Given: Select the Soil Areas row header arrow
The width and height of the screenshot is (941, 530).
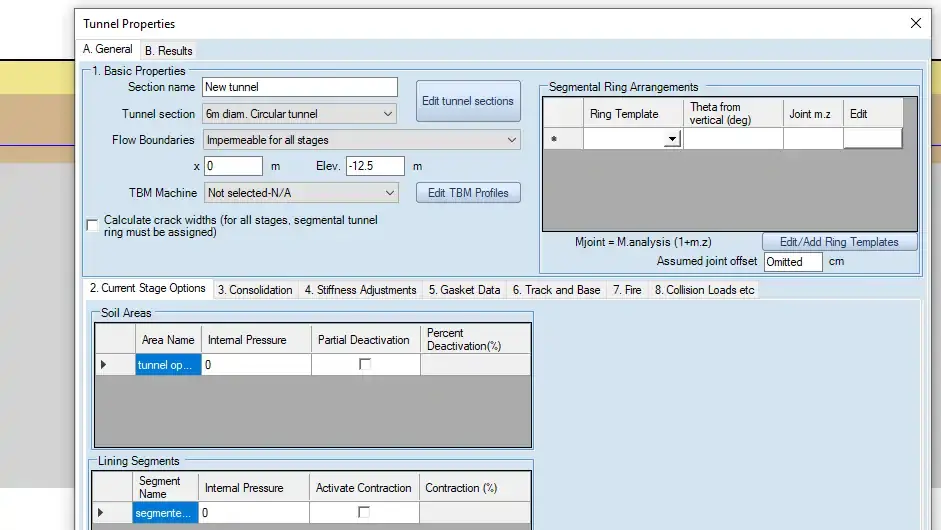Looking at the screenshot, I should 115,365.
